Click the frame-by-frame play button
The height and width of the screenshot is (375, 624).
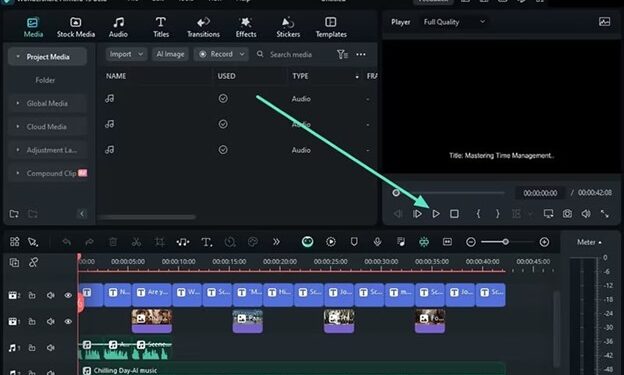(x=417, y=214)
